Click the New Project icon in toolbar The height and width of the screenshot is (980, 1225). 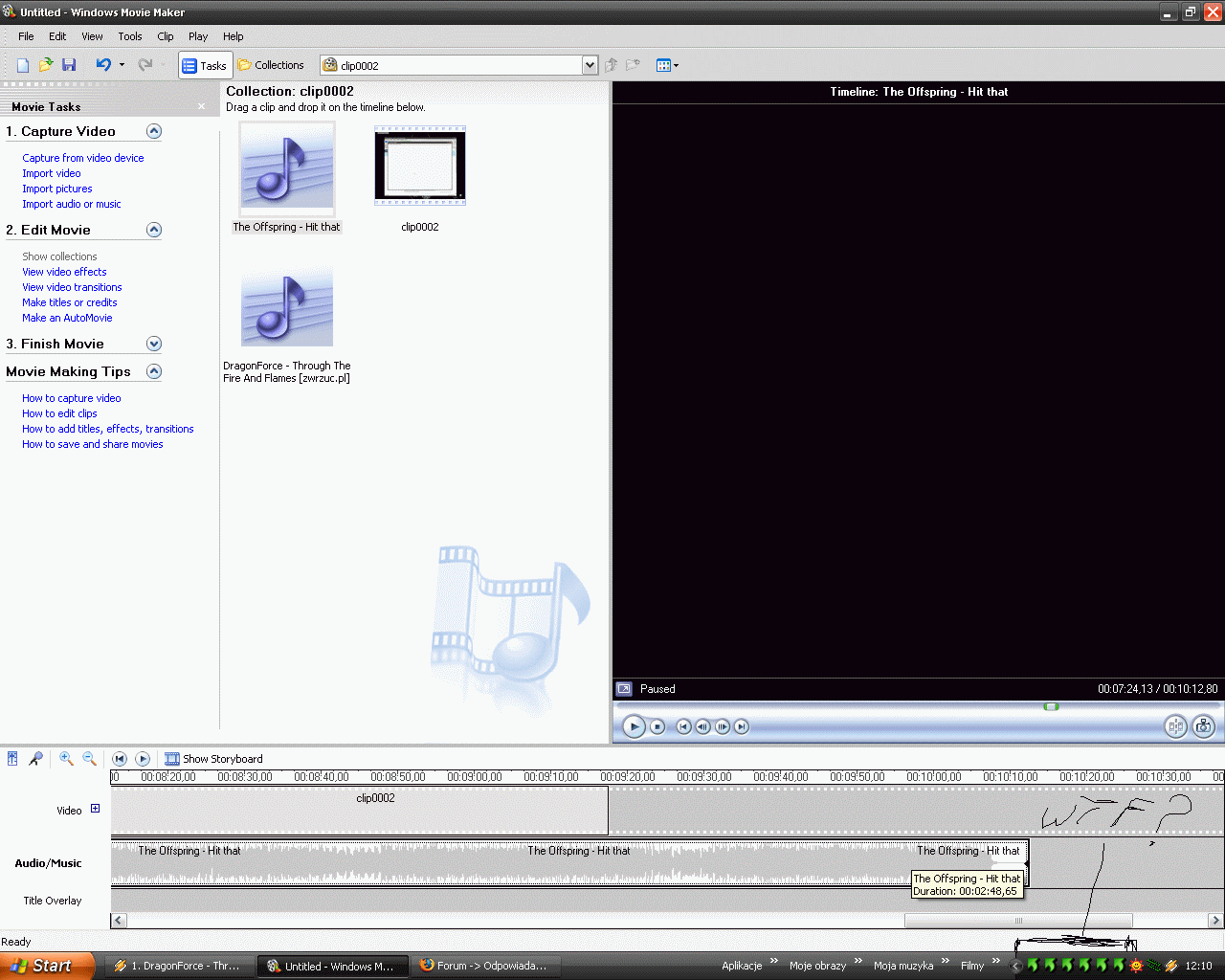[x=23, y=65]
